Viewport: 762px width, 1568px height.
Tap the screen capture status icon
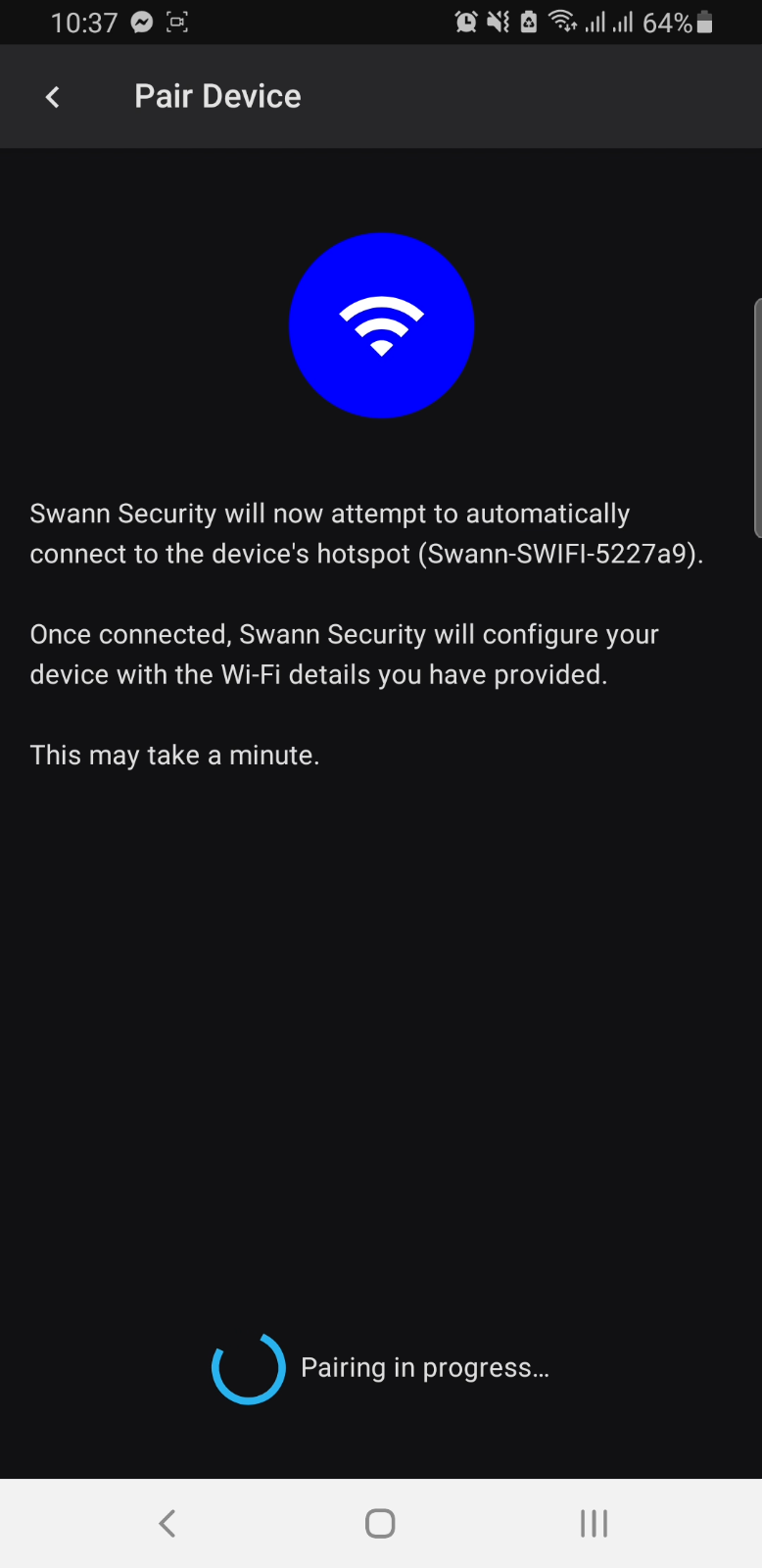pyautogui.click(x=177, y=22)
